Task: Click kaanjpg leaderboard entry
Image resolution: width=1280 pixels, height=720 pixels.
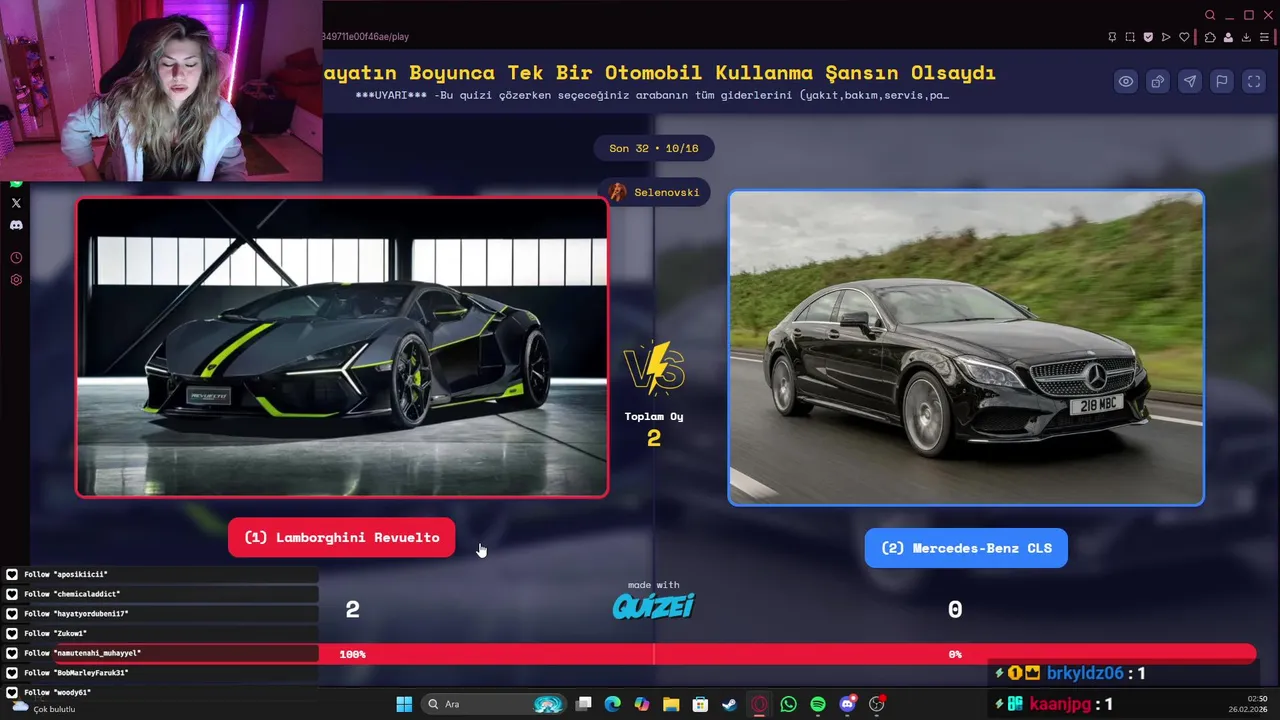Action: point(1054,704)
